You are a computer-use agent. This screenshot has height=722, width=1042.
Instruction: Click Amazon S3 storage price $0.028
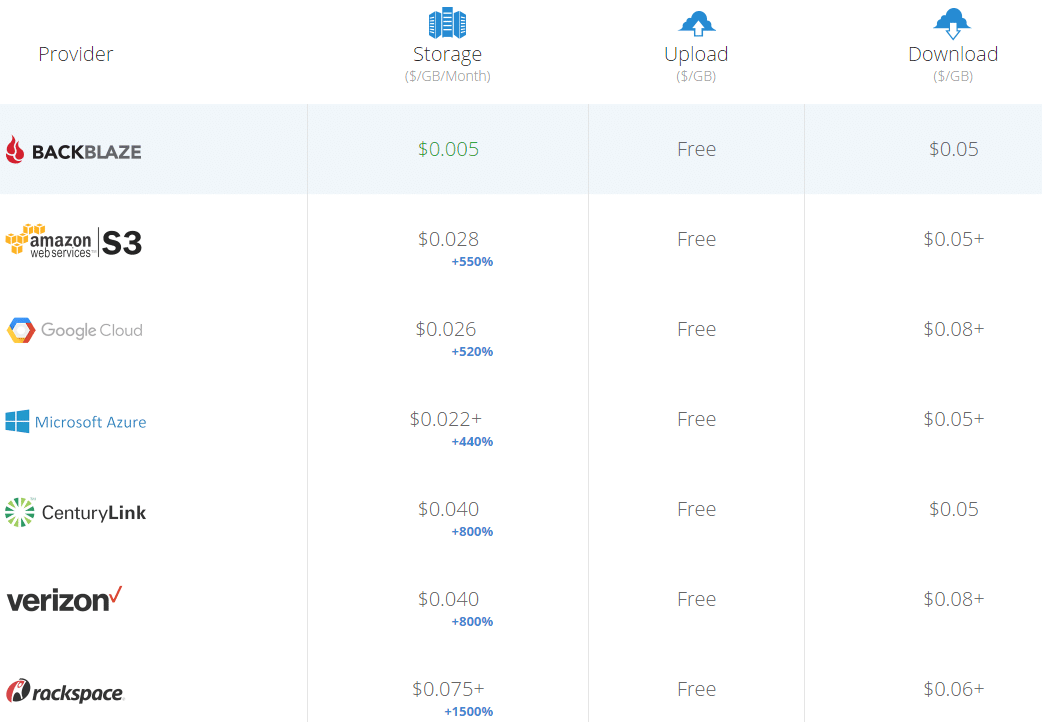pos(449,239)
